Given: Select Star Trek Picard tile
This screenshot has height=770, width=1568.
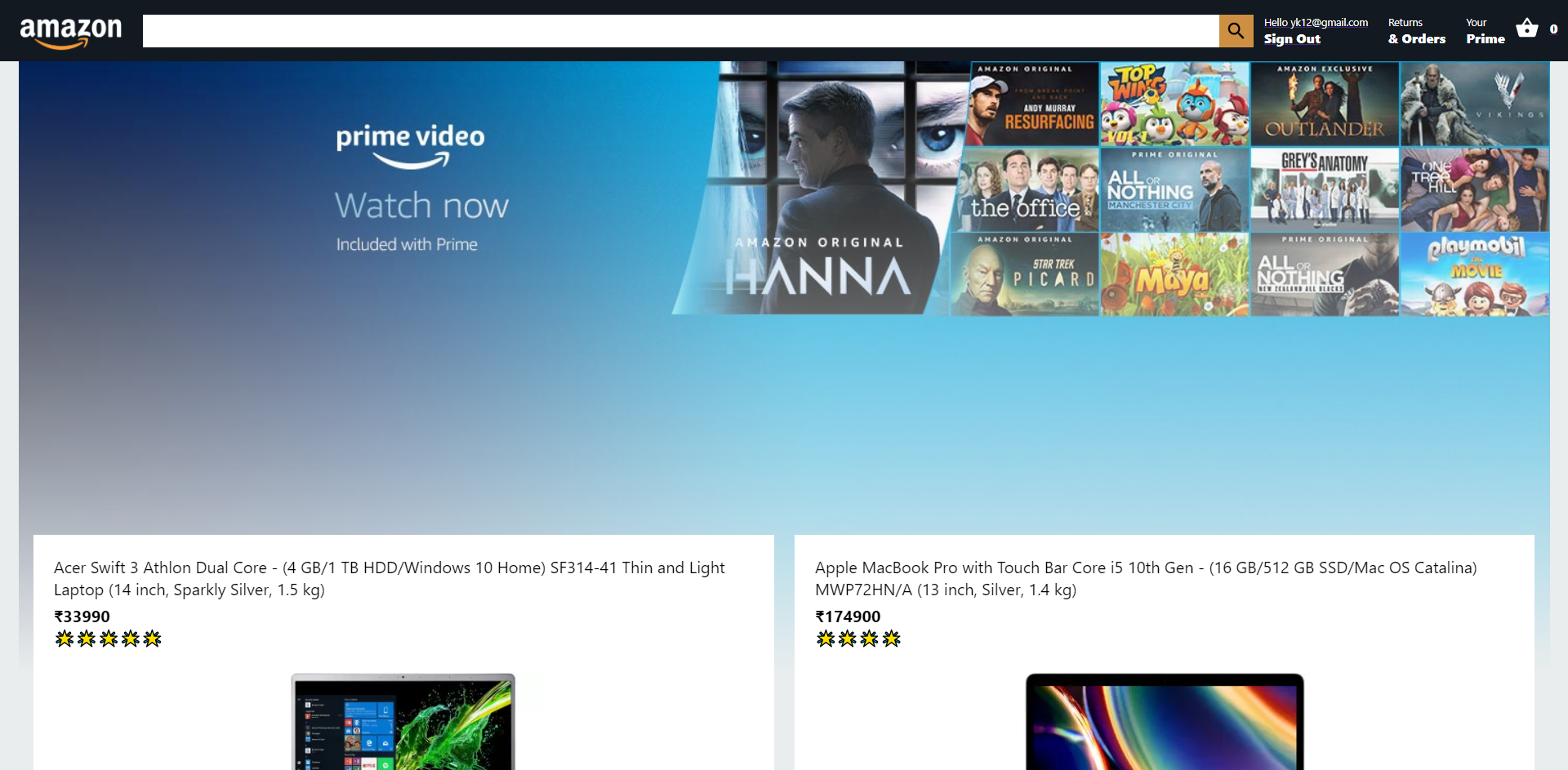Looking at the screenshot, I should click(1025, 274).
